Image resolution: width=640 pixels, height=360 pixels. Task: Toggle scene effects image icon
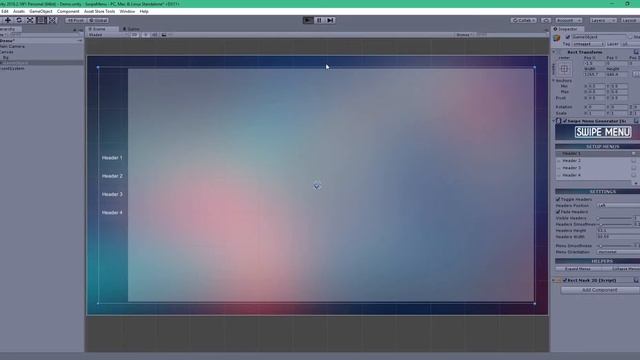164,35
